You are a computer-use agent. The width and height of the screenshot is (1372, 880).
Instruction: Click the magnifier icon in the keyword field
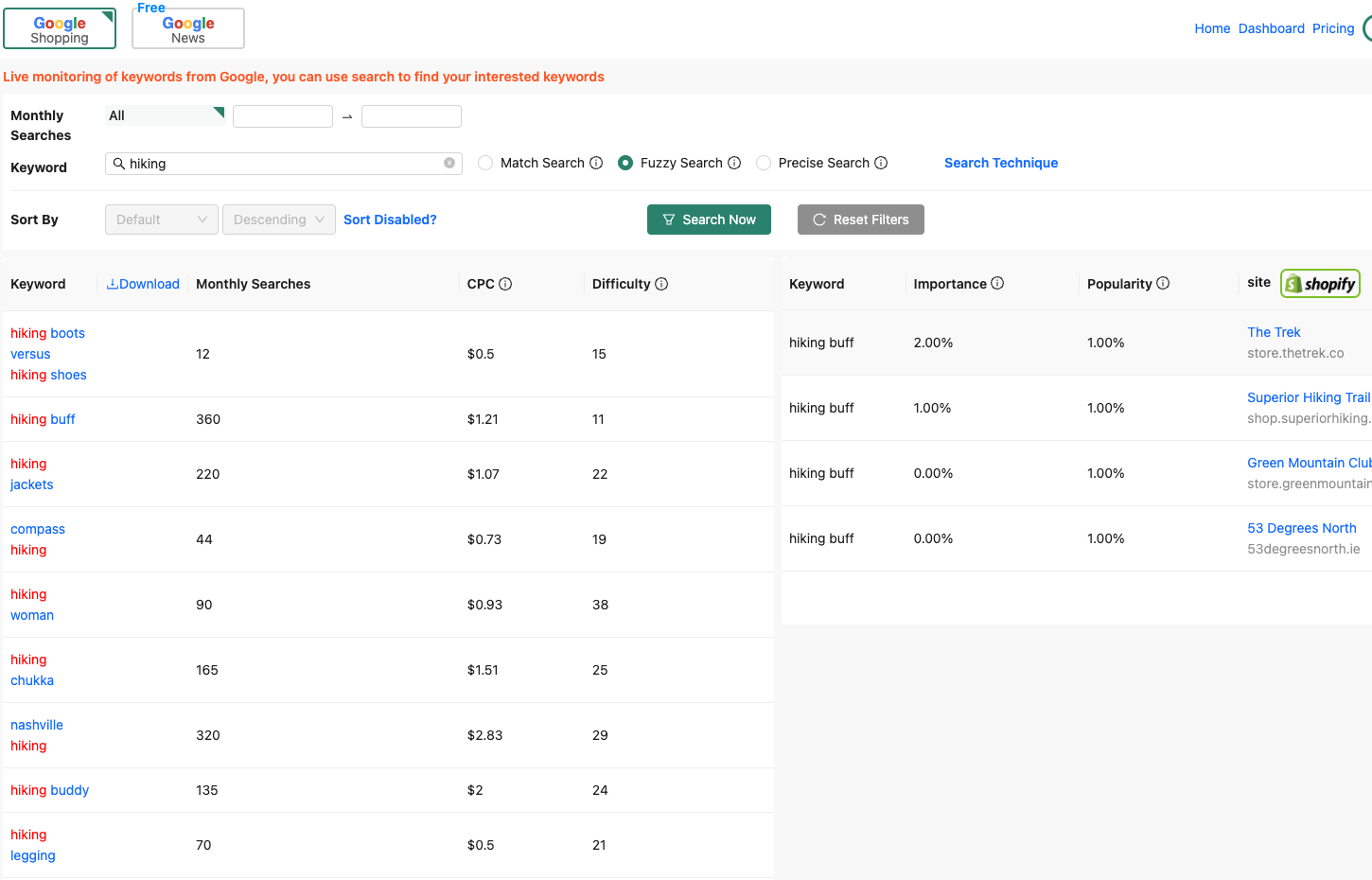pyautogui.click(x=120, y=162)
